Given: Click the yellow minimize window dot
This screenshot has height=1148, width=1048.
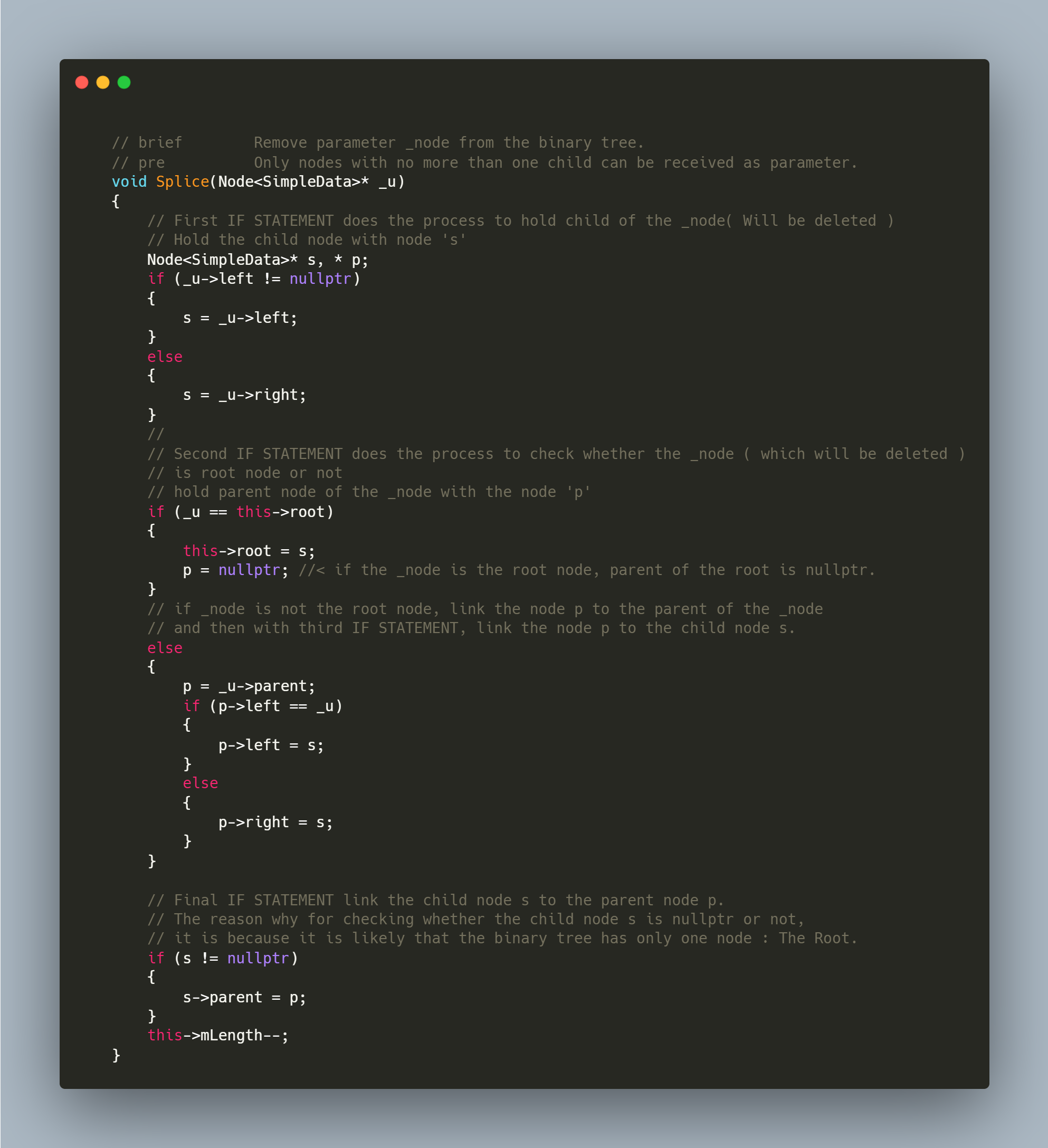Looking at the screenshot, I should 102,83.
